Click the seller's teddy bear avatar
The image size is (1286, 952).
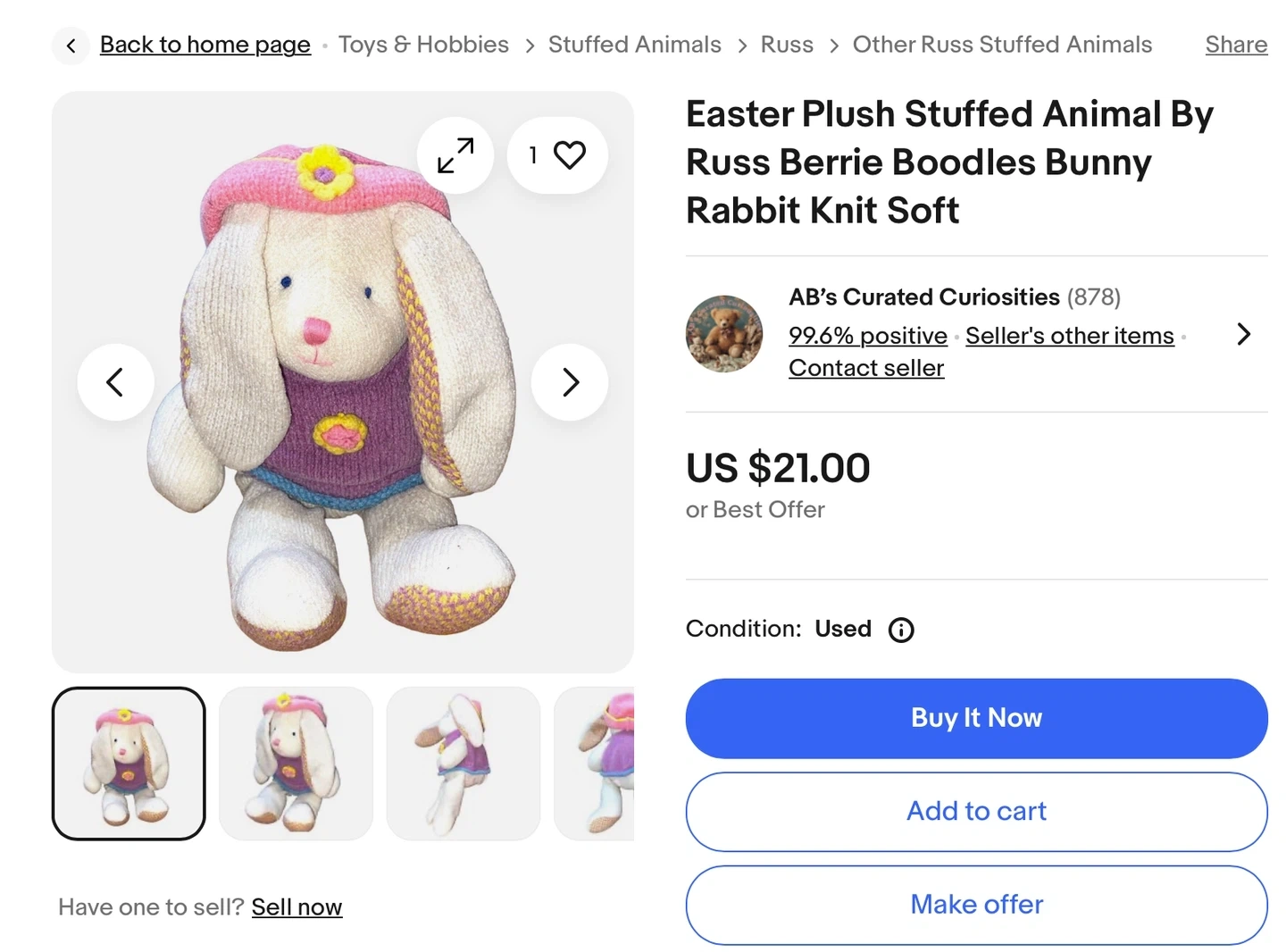(724, 334)
